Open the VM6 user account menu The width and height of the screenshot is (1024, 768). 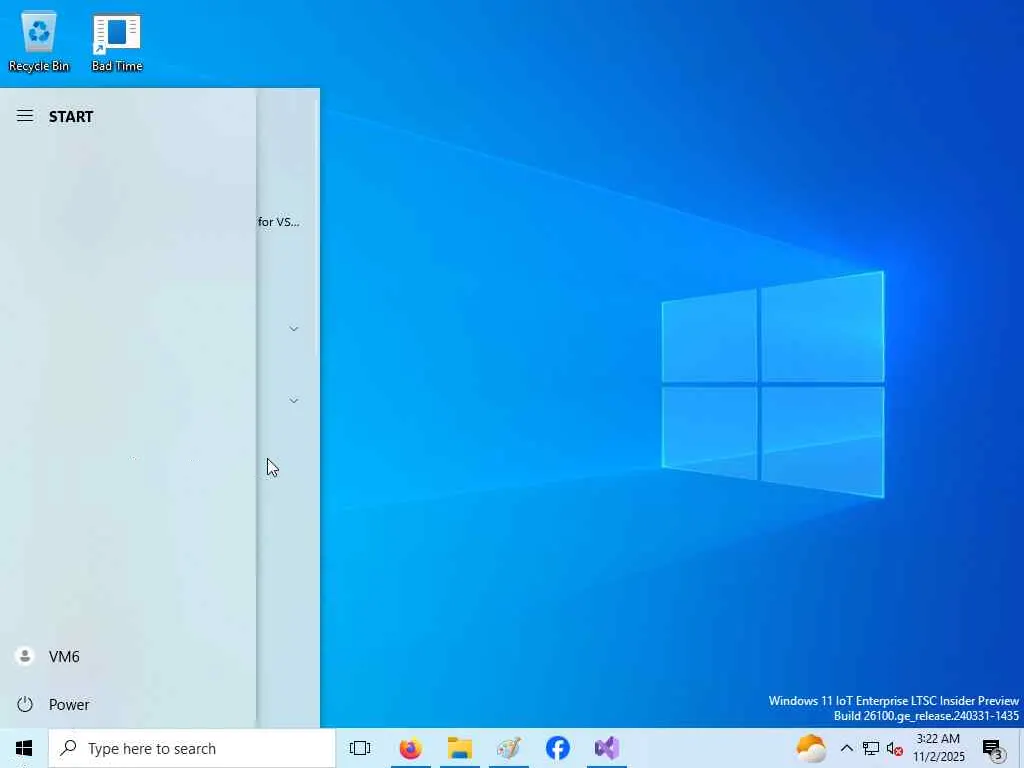[128, 656]
